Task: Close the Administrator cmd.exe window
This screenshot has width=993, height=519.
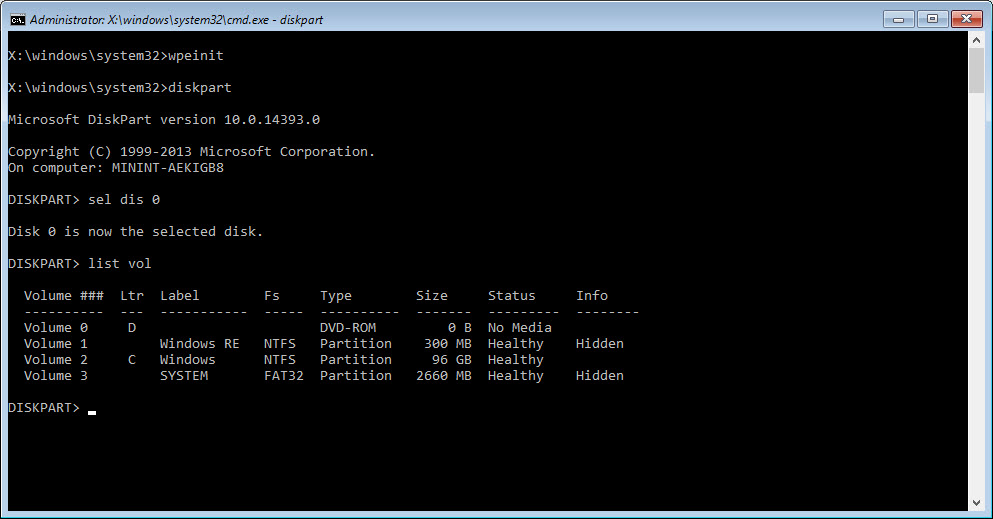Action: 966,18
